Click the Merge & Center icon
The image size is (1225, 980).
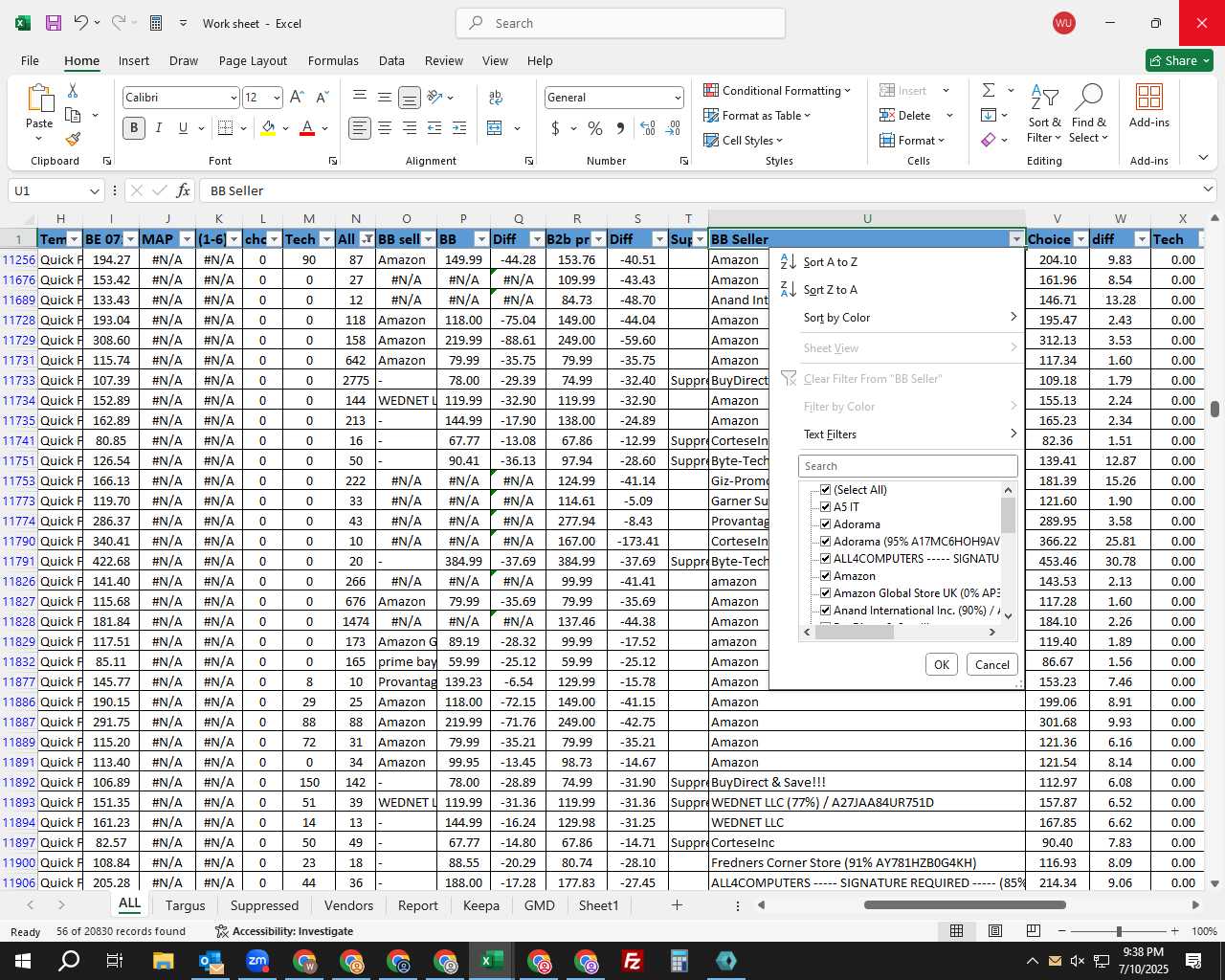tap(495, 127)
